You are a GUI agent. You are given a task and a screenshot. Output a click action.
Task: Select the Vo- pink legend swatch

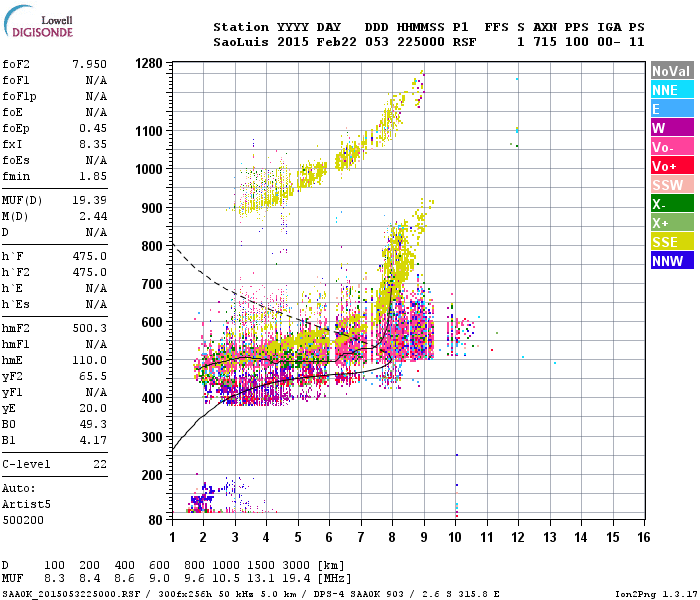(672, 147)
